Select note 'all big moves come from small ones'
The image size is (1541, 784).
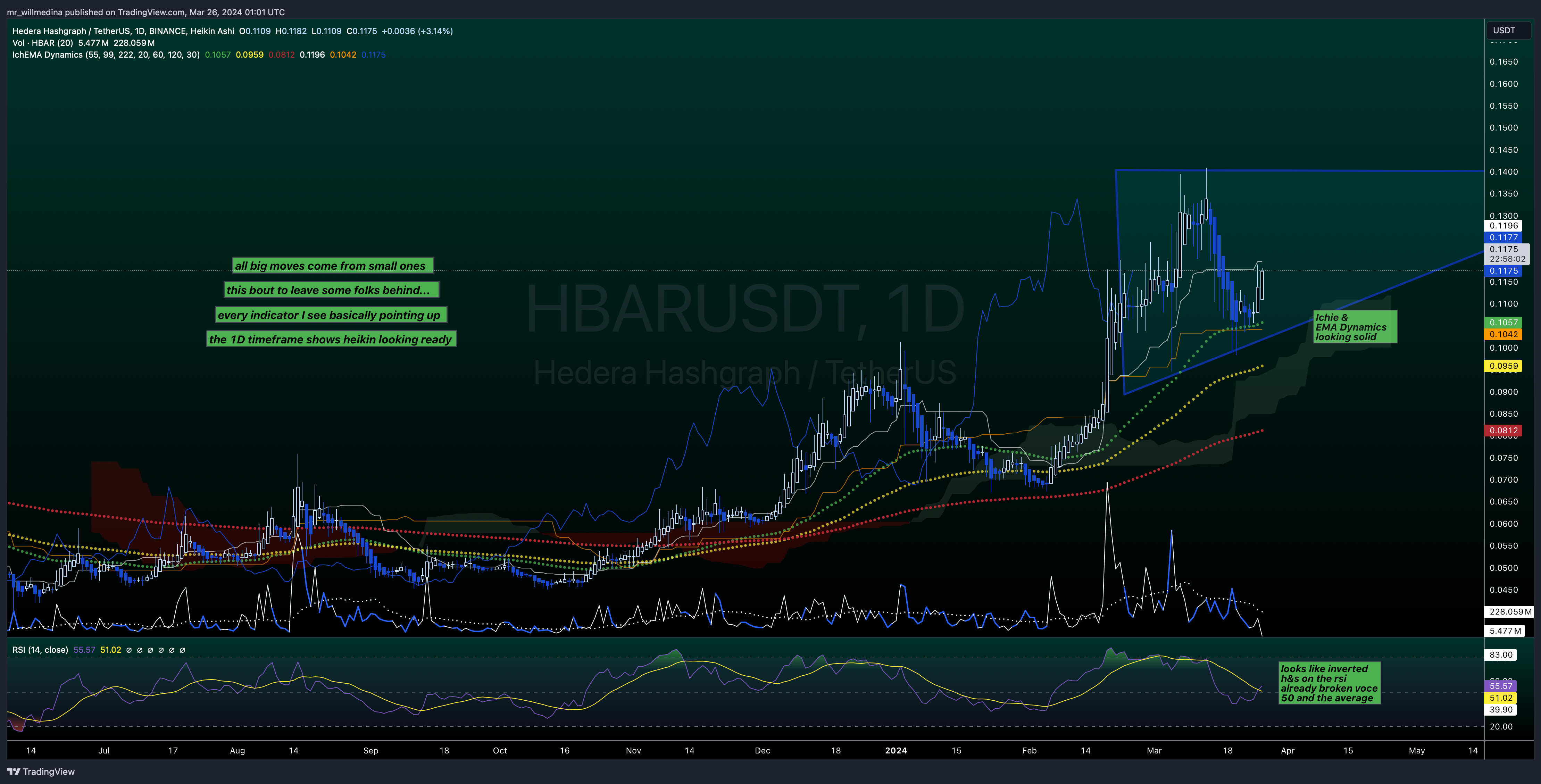pyautogui.click(x=333, y=266)
